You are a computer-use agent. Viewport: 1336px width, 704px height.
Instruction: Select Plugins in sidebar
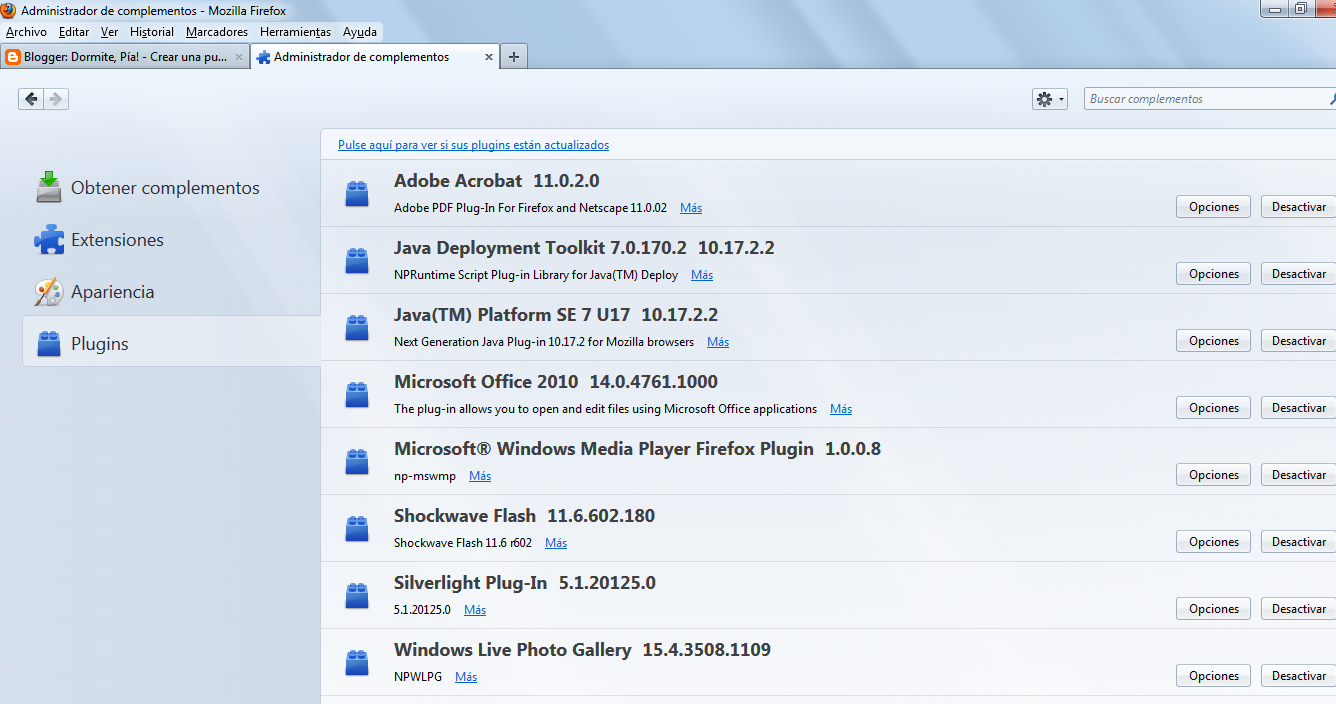[x=171, y=343]
